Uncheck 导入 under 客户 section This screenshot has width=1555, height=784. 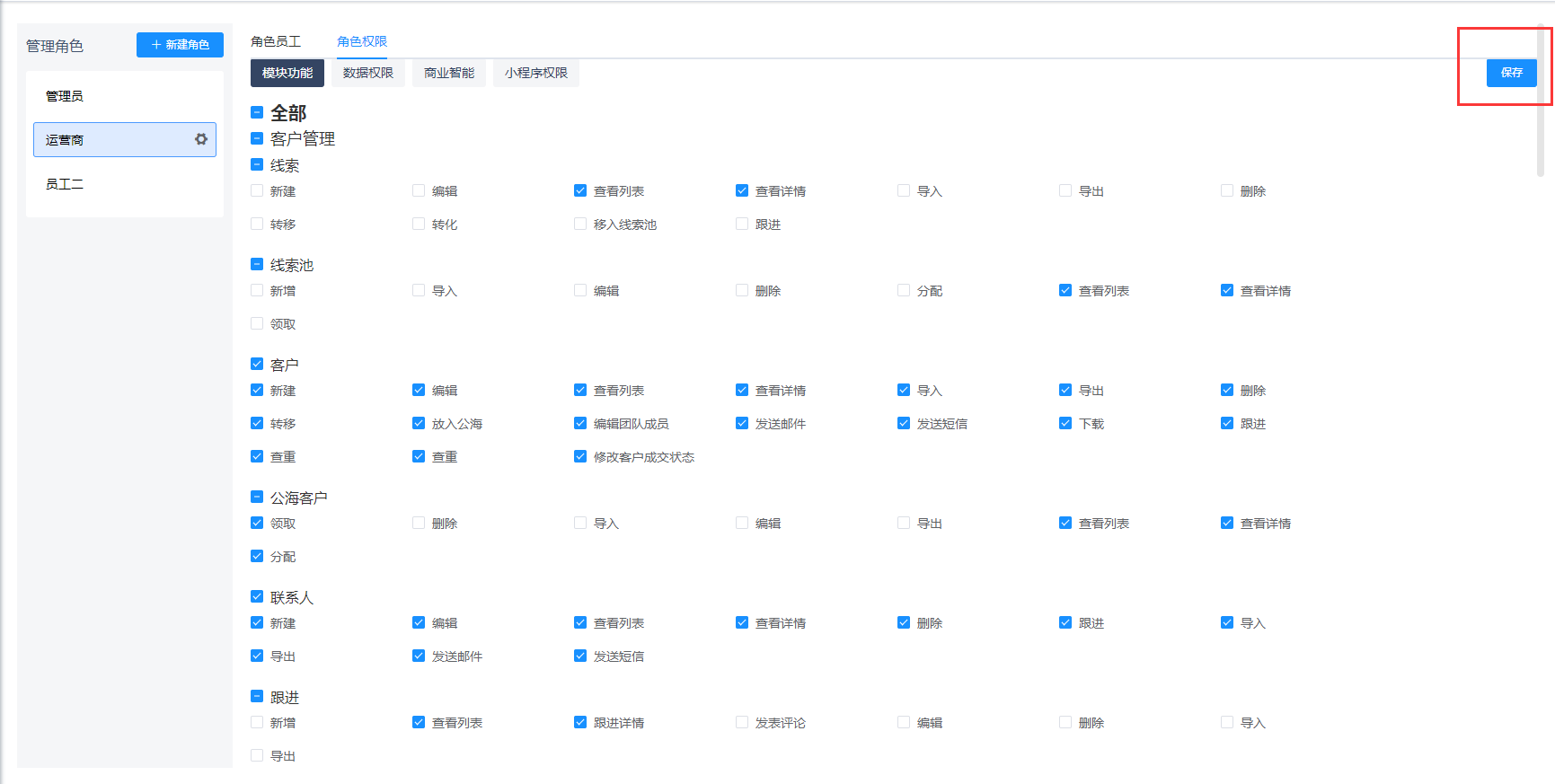pos(904,391)
